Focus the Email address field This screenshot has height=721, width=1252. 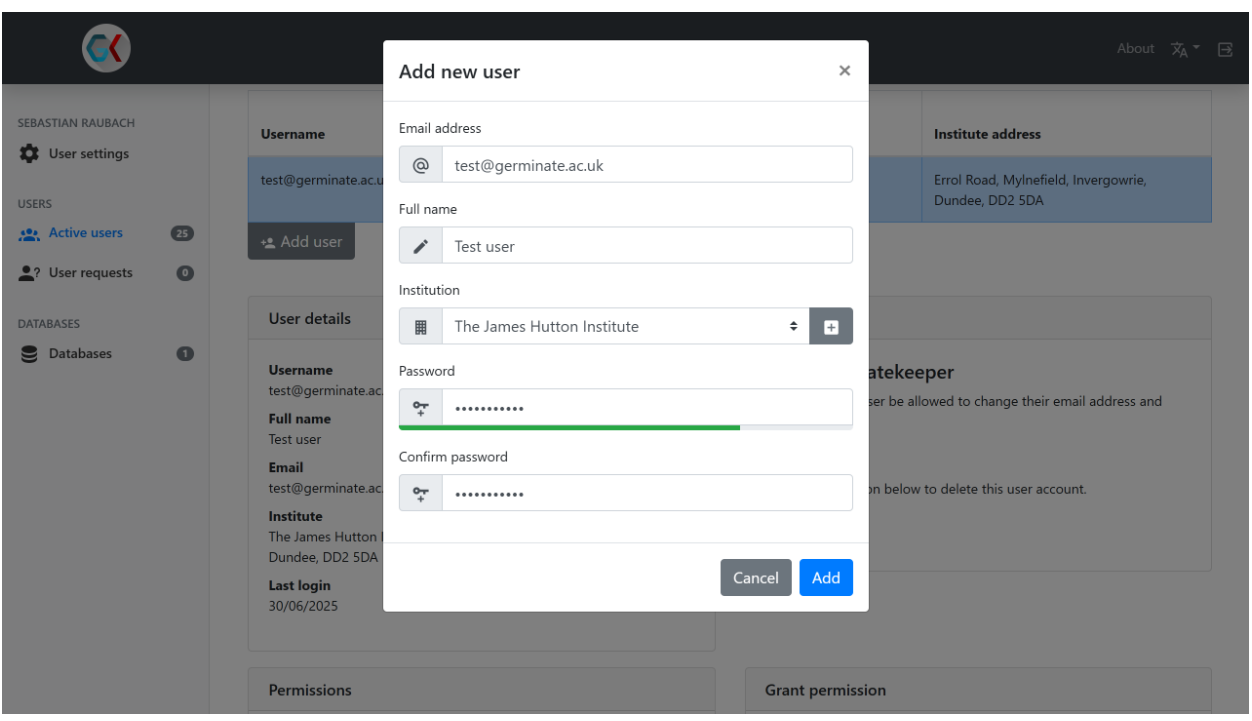tap(647, 165)
